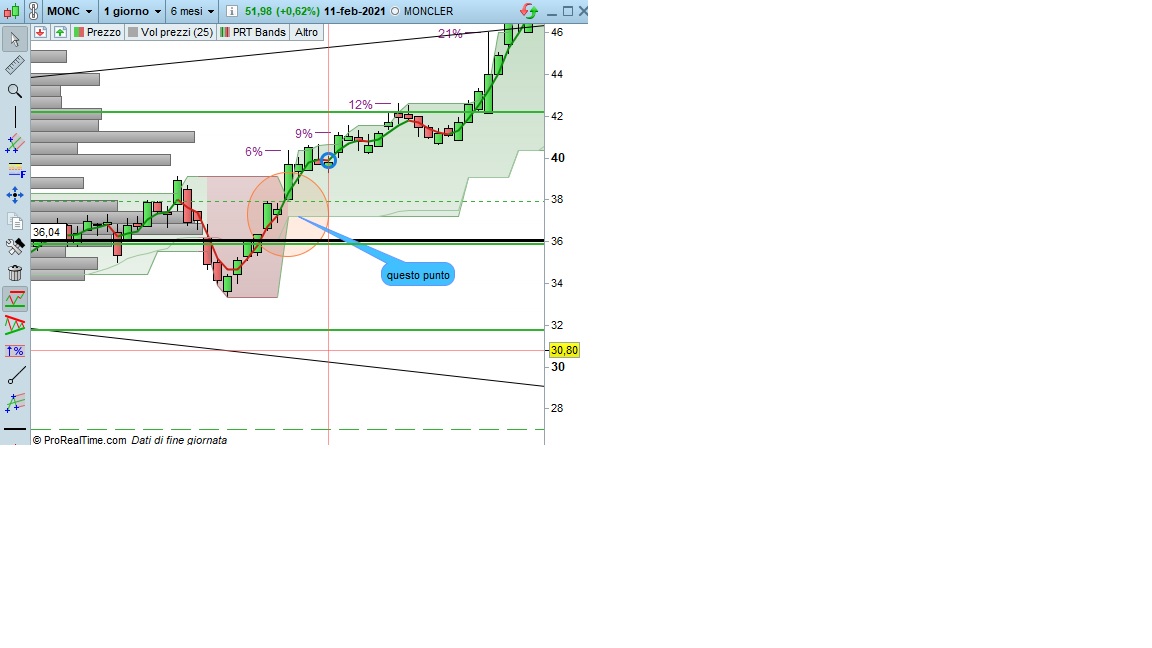
Task: Click the yellow 30,80 price tag
Action: pos(564,350)
